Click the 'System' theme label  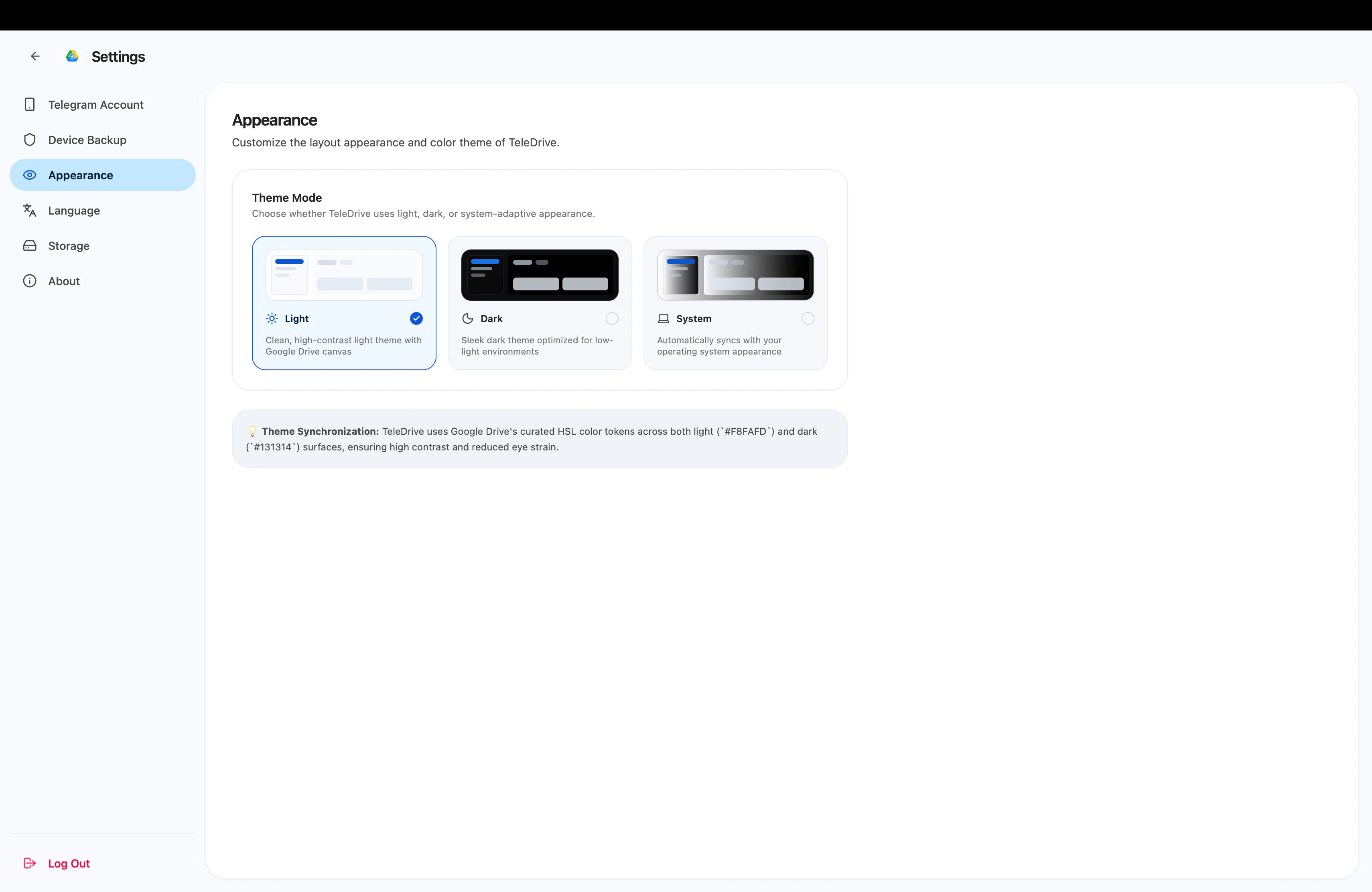point(694,318)
